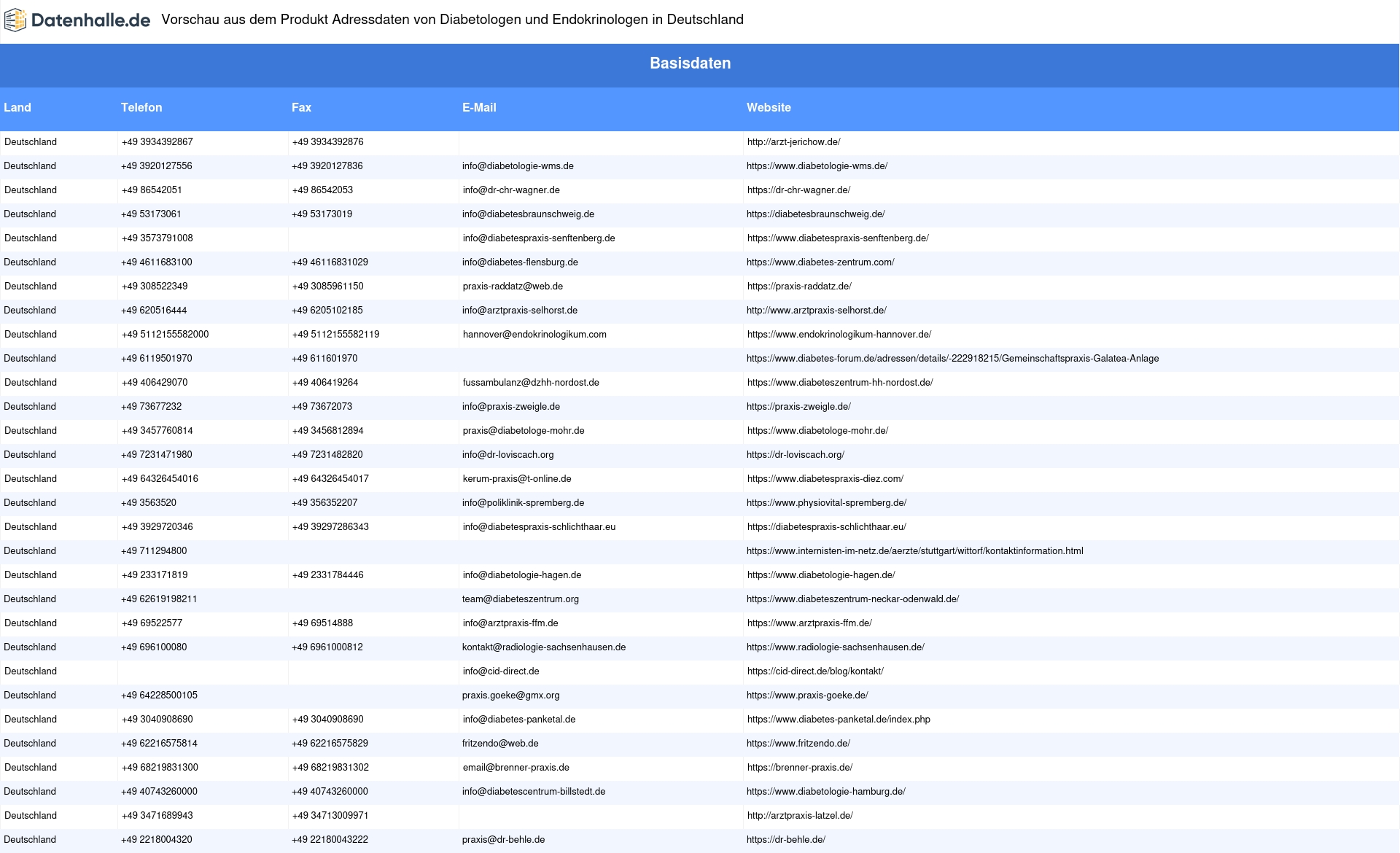
Task: Select phone +49 68219831300
Action: click(x=160, y=768)
